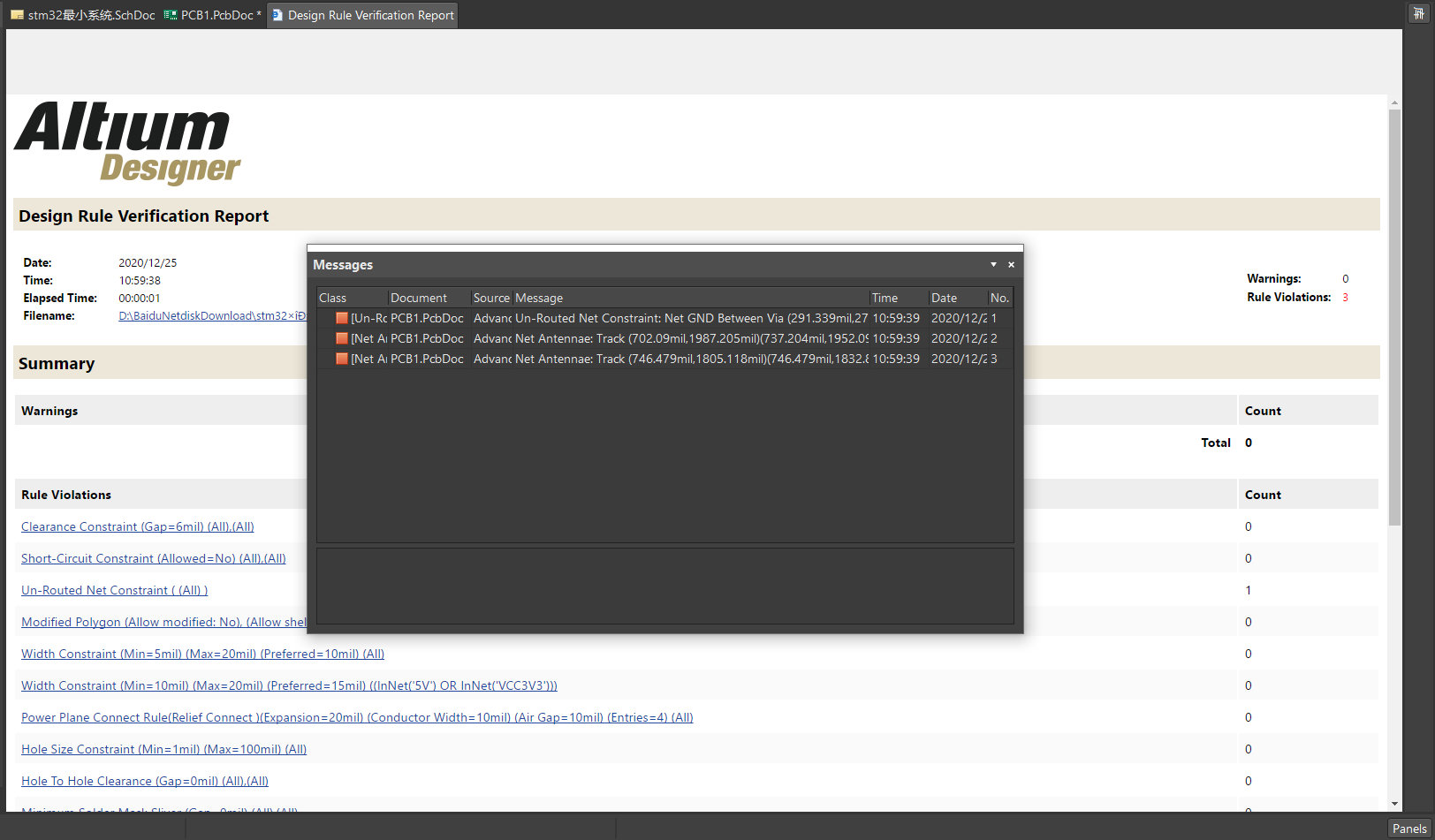
Task: Click report scrollbar up arrow
Action: point(1394,102)
